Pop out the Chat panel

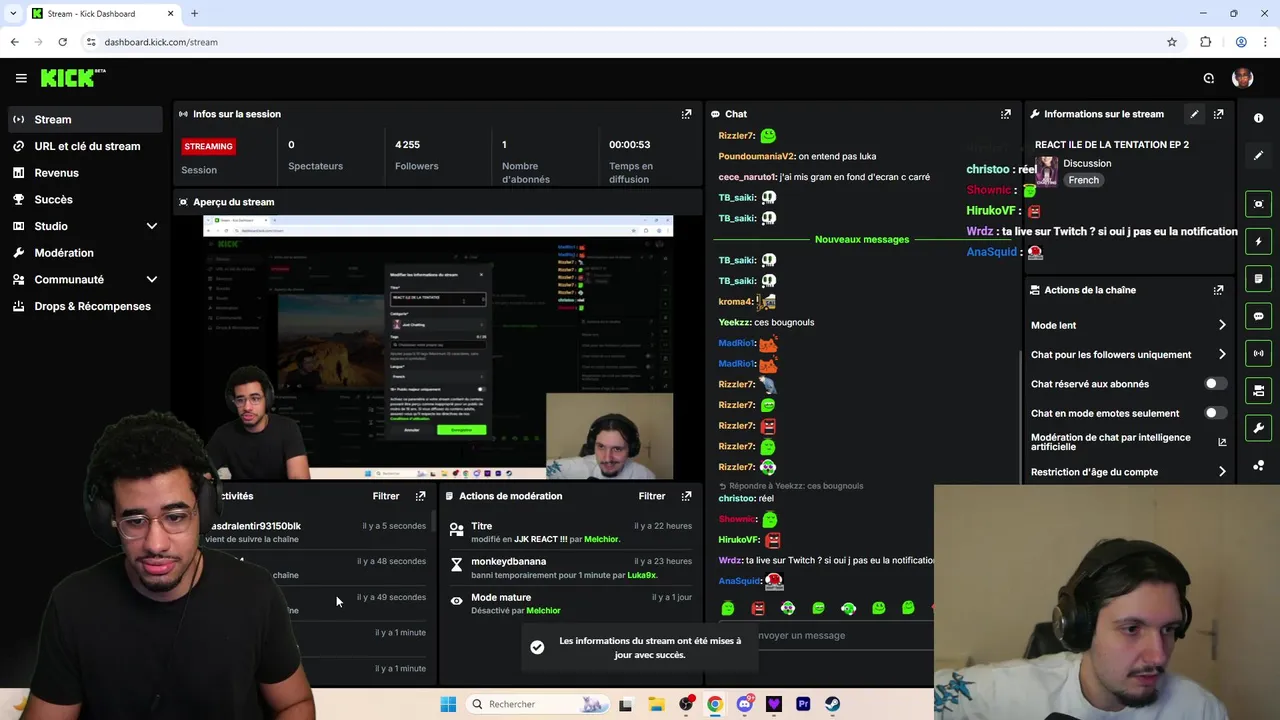pyautogui.click(x=1006, y=114)
